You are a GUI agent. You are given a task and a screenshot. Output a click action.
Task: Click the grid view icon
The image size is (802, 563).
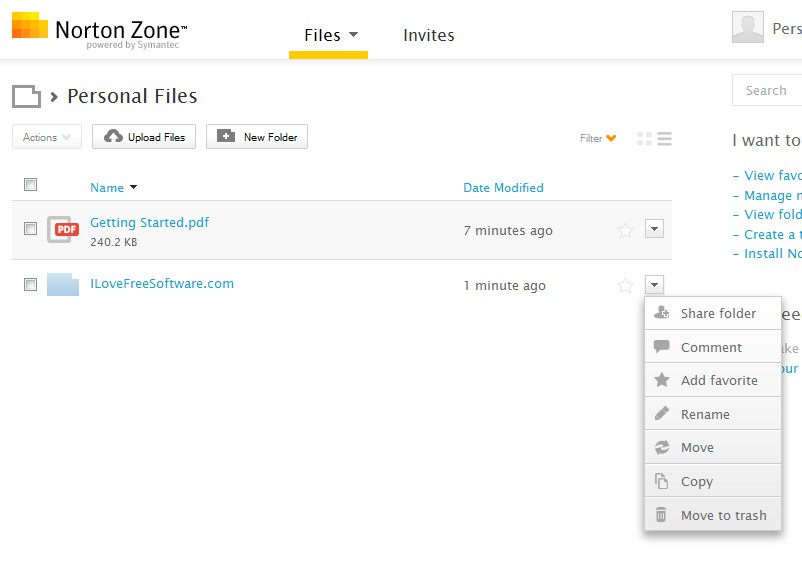(644, 138)
